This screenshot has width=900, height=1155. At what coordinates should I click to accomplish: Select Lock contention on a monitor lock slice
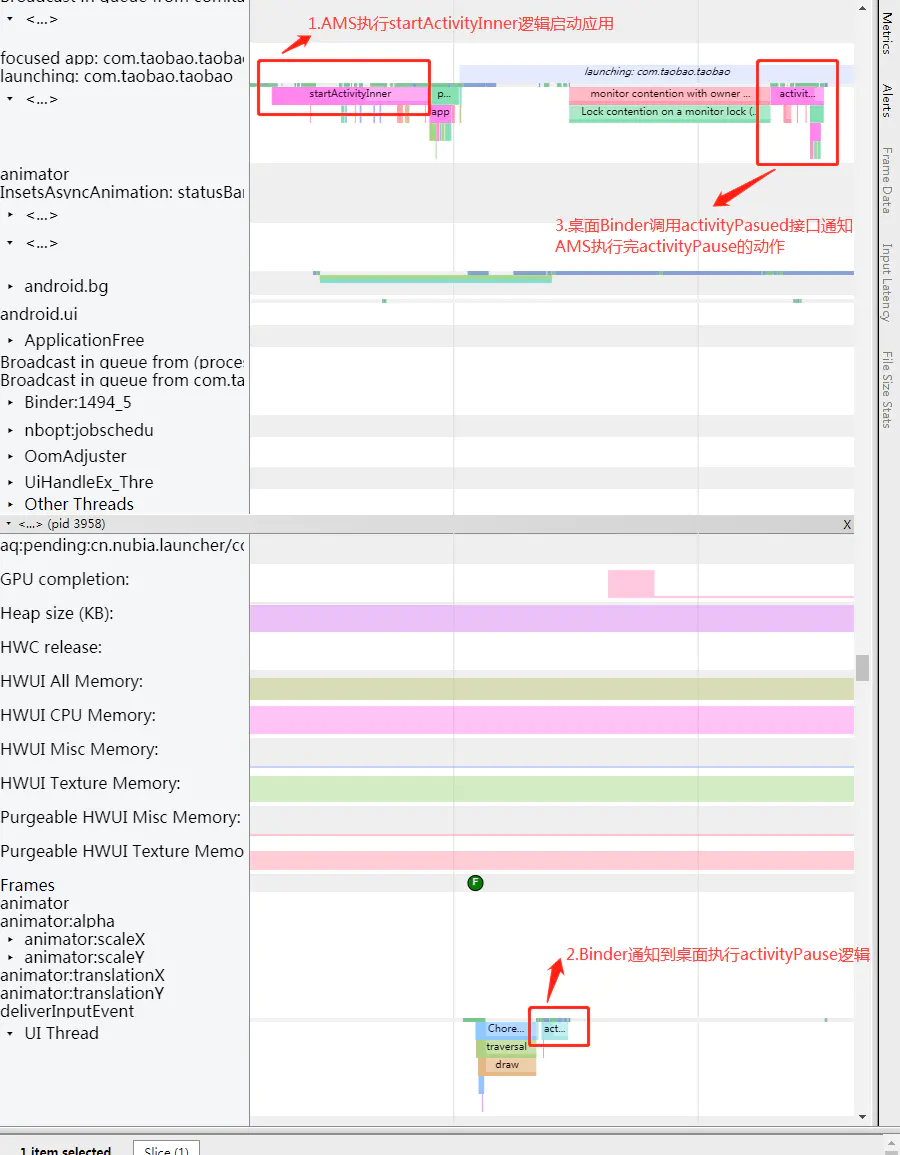point(669,112)
